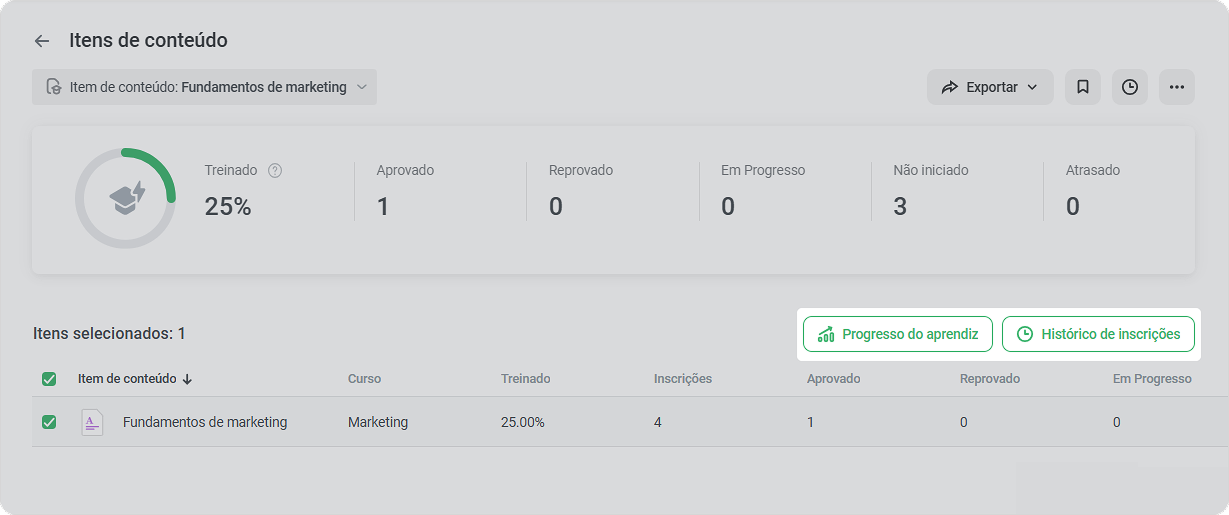Sort by the Inscrições column header
The image size is (1229, 515).
683,379
